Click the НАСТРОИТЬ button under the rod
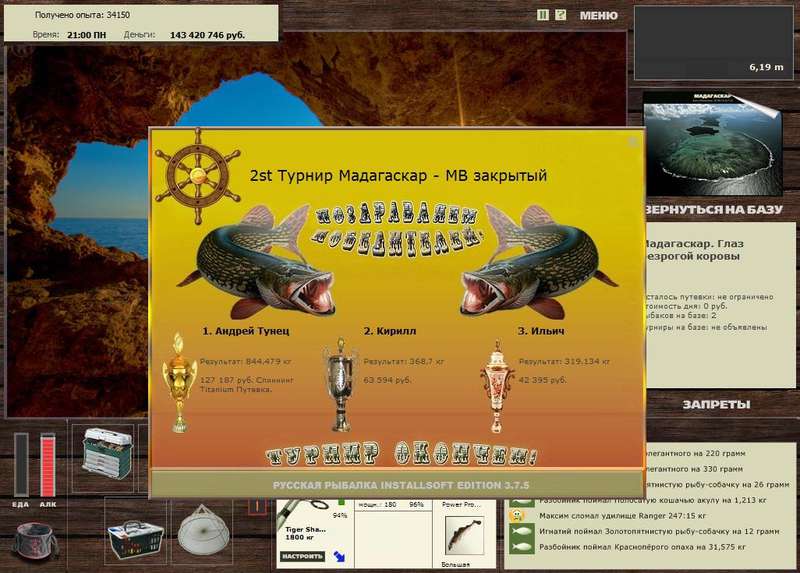The image size is (800, 573). (302, 556)
